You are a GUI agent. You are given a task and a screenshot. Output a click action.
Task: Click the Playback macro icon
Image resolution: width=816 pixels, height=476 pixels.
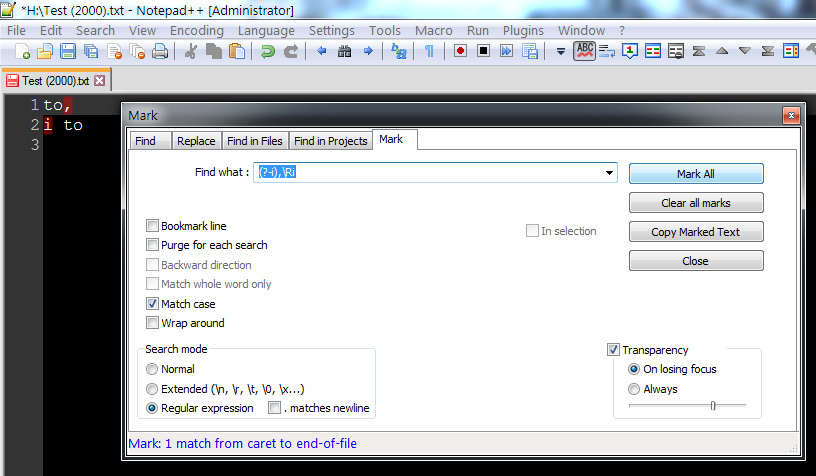pos(506,51)
